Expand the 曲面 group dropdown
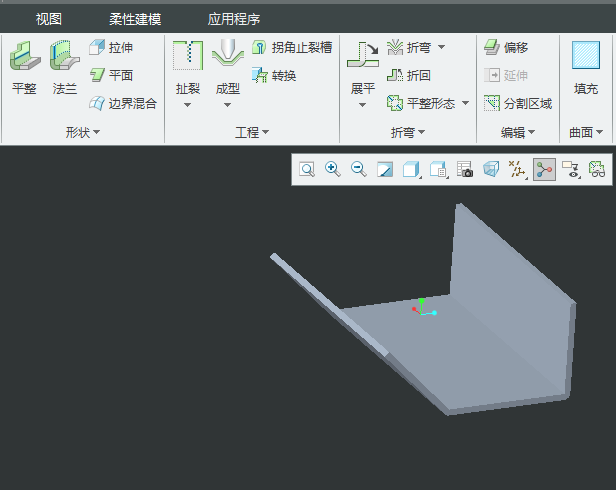The image size is (616, 490). (x=586, y=132)
